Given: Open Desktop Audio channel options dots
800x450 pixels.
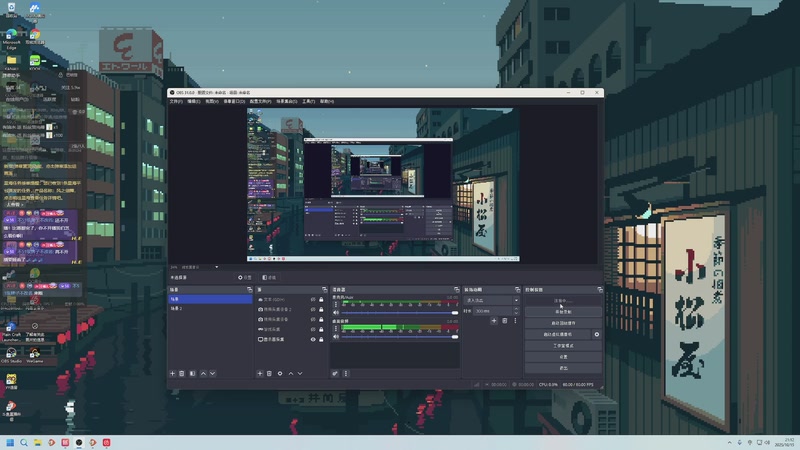Looking at the screenshot, I should tap(336, 328).
